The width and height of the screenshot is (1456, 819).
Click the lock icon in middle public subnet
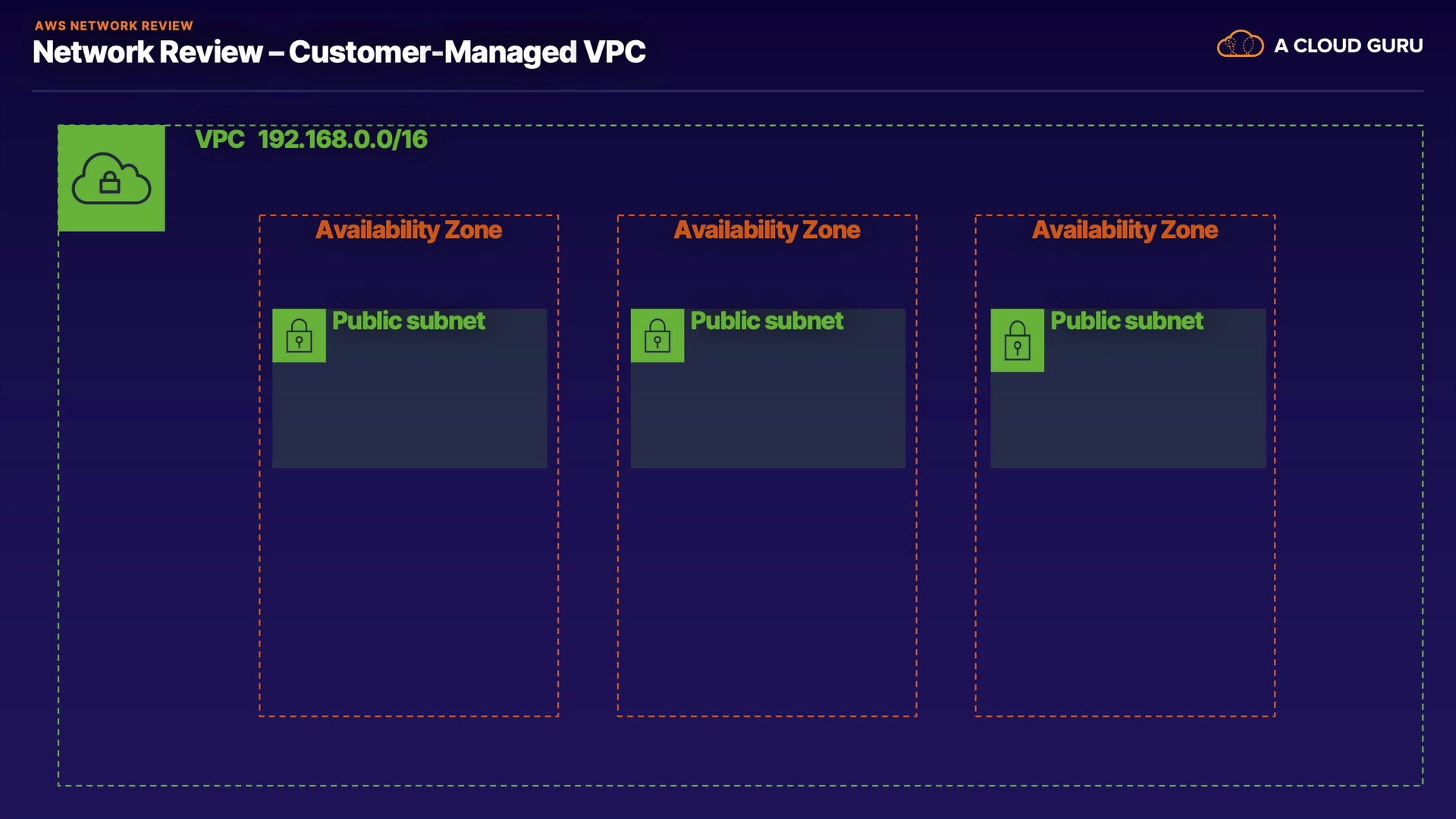point(657,335)
